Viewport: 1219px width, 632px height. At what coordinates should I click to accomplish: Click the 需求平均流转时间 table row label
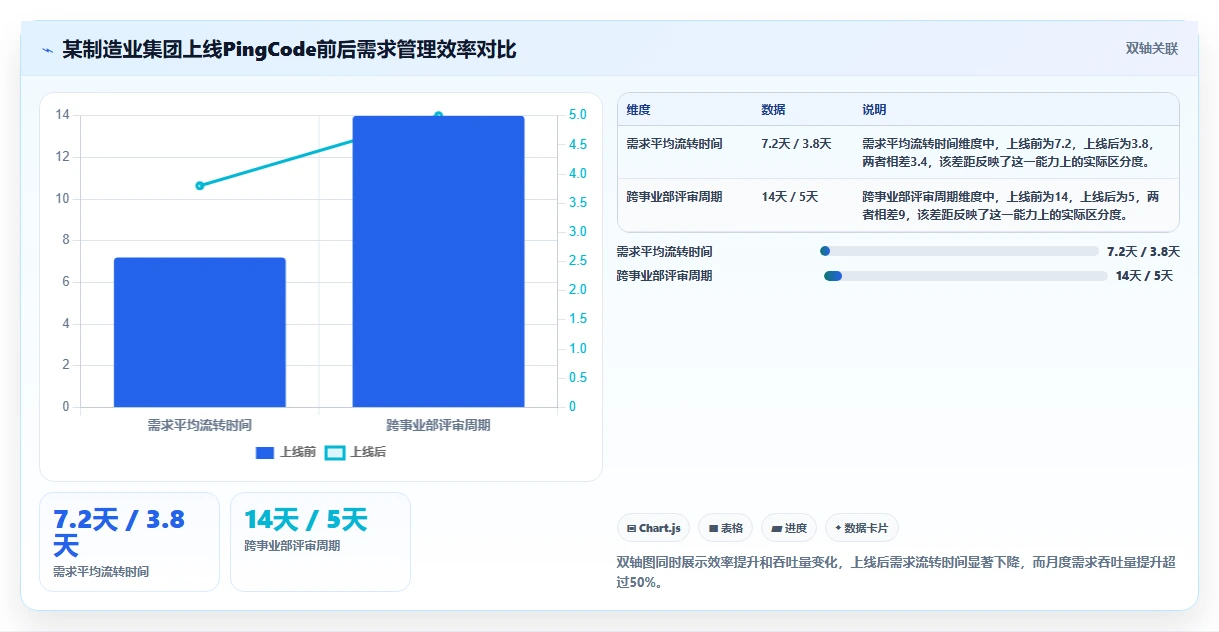coord(674,143)
